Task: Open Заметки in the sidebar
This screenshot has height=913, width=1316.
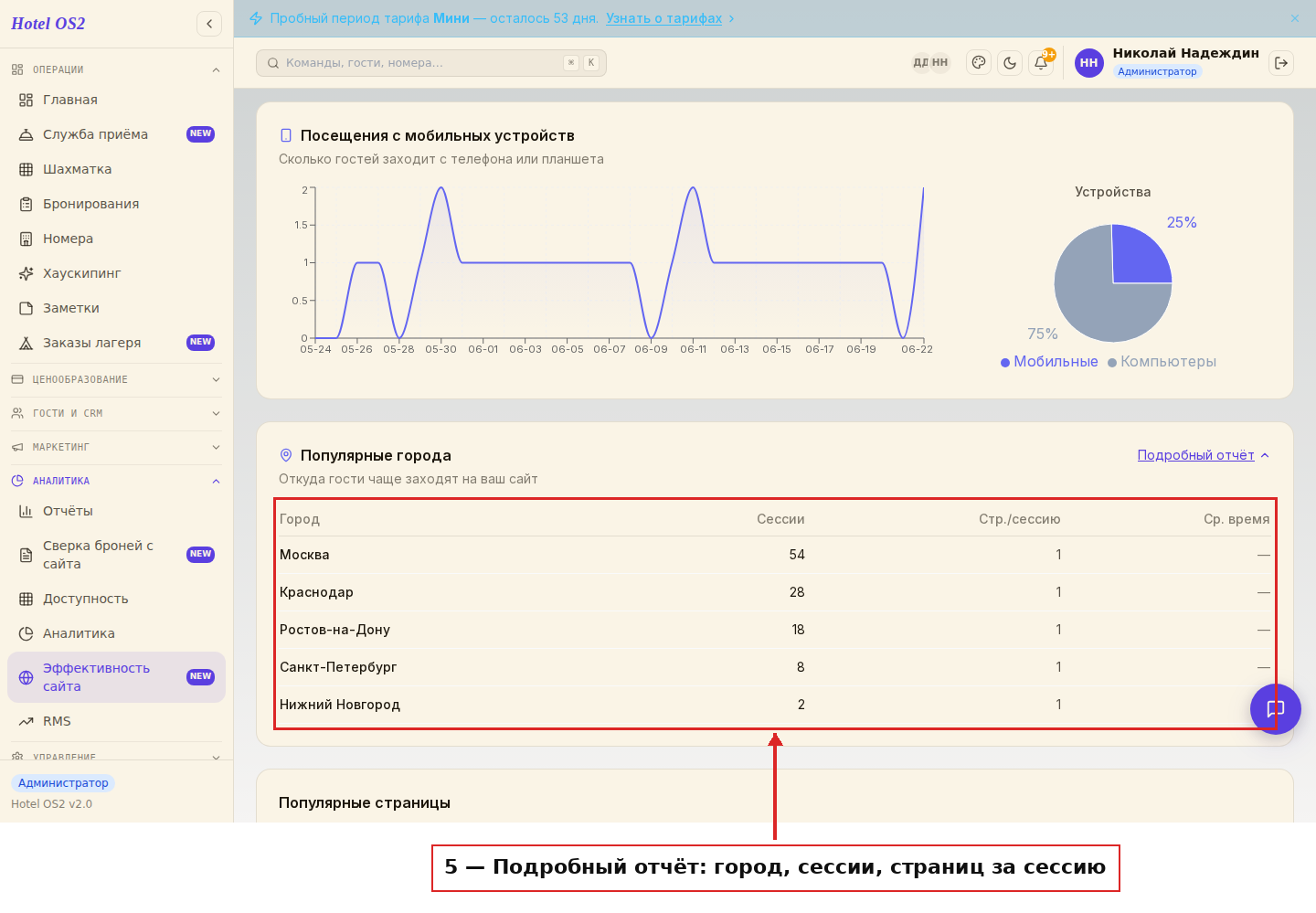Action: coord(117,308)
